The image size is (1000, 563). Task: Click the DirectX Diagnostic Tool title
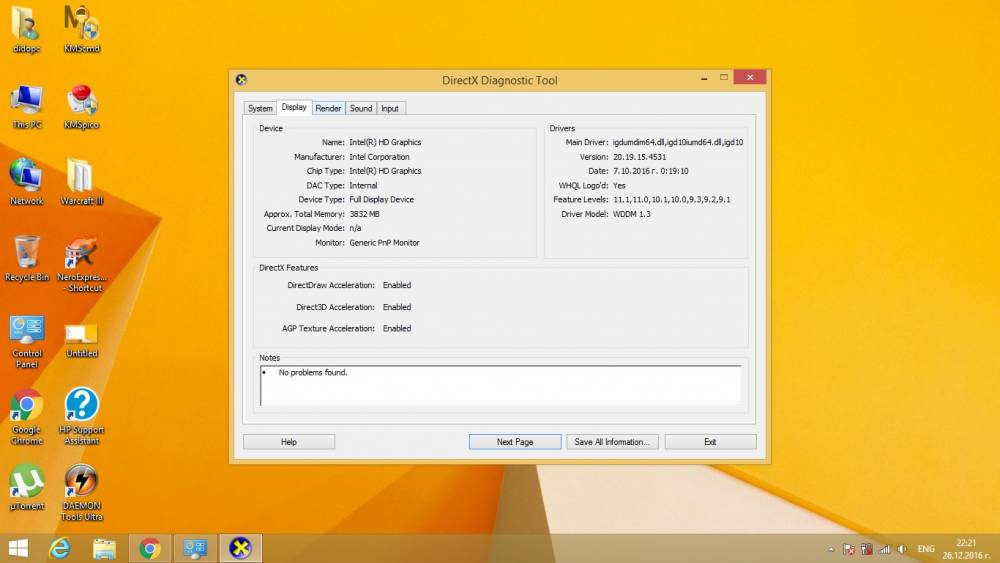(x=500, y=80)
